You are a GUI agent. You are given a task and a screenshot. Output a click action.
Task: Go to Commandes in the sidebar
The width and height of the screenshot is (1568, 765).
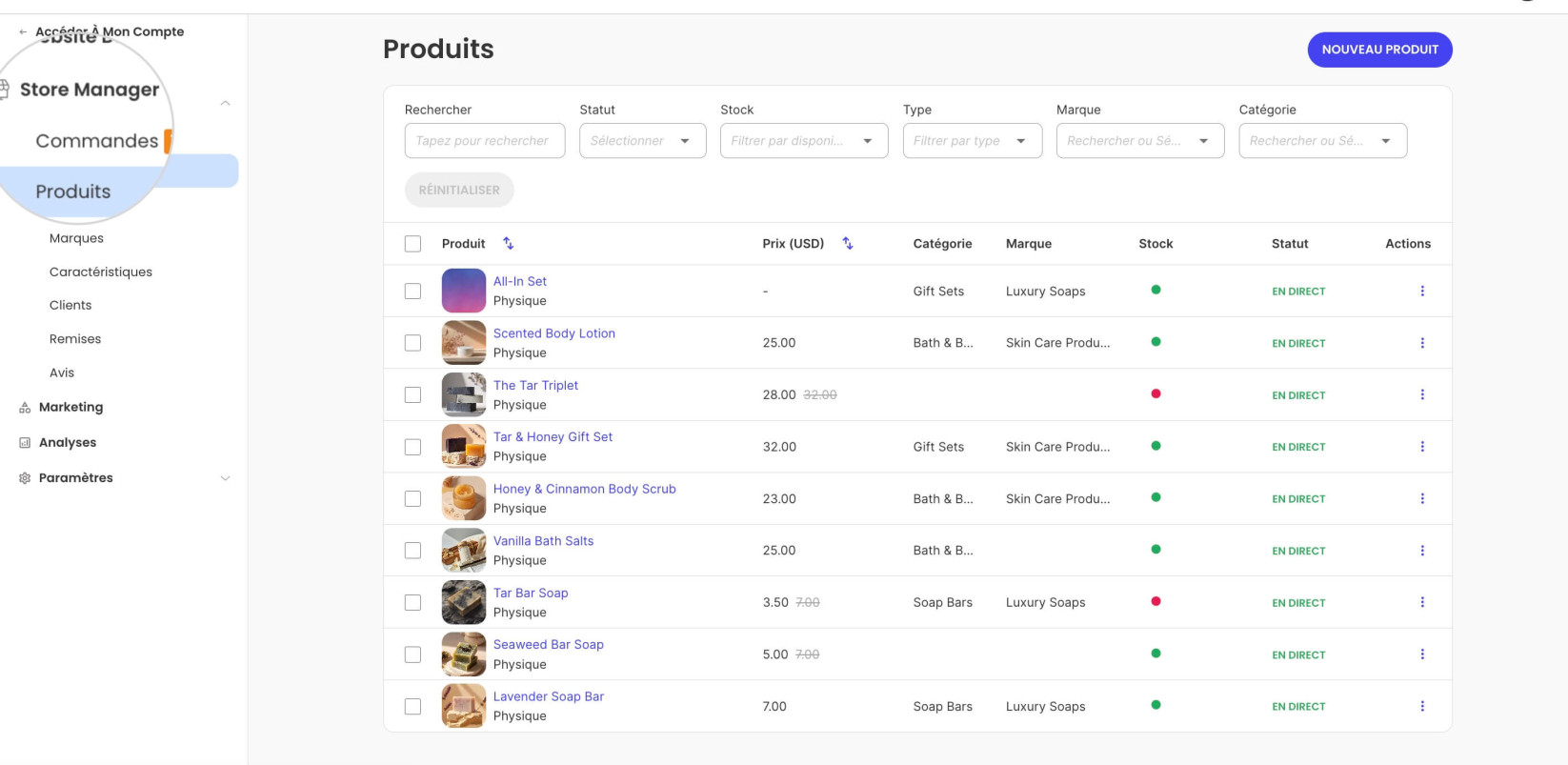coord(97,141)
